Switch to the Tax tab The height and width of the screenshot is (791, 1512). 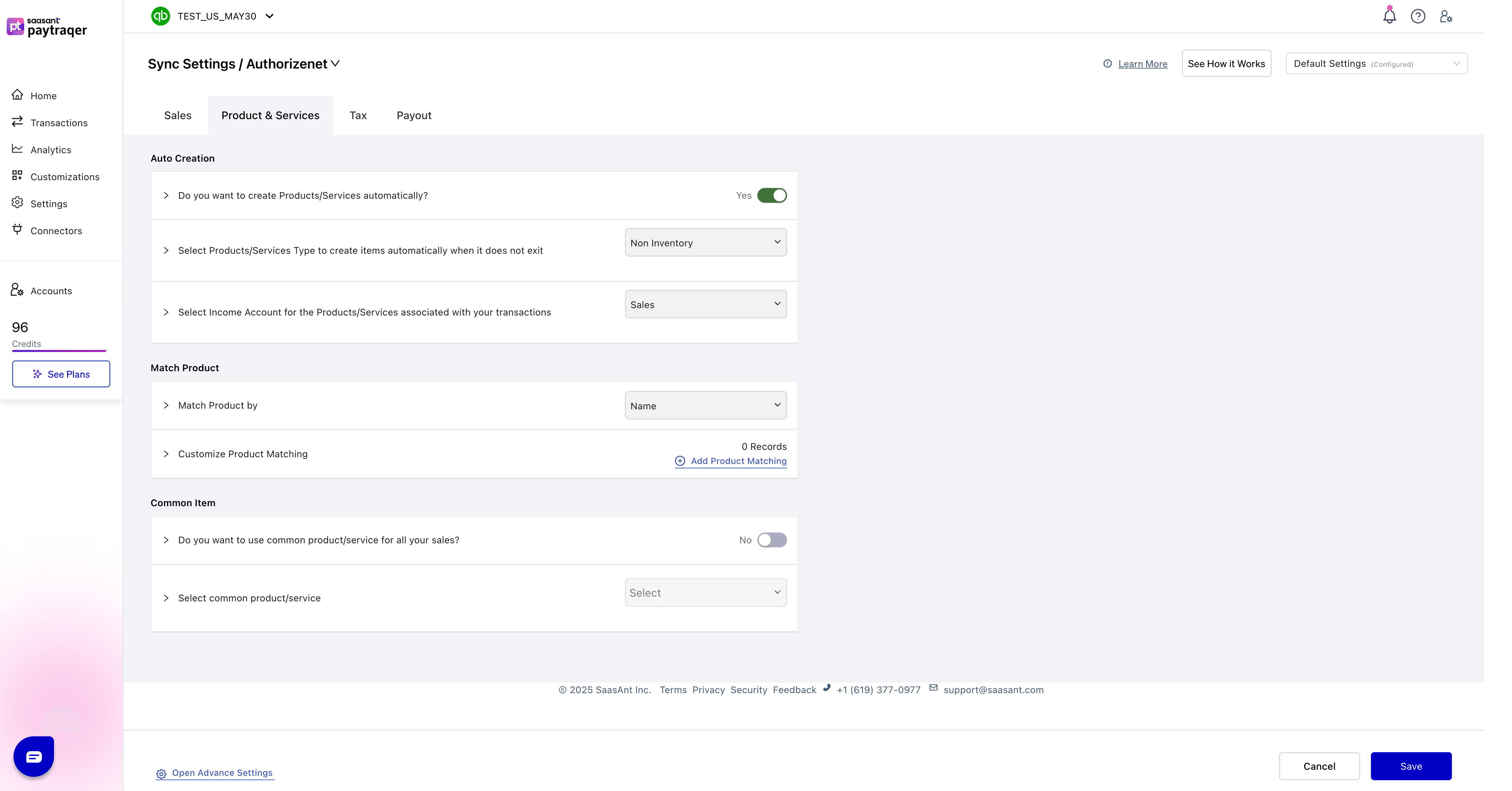[358, 115]
